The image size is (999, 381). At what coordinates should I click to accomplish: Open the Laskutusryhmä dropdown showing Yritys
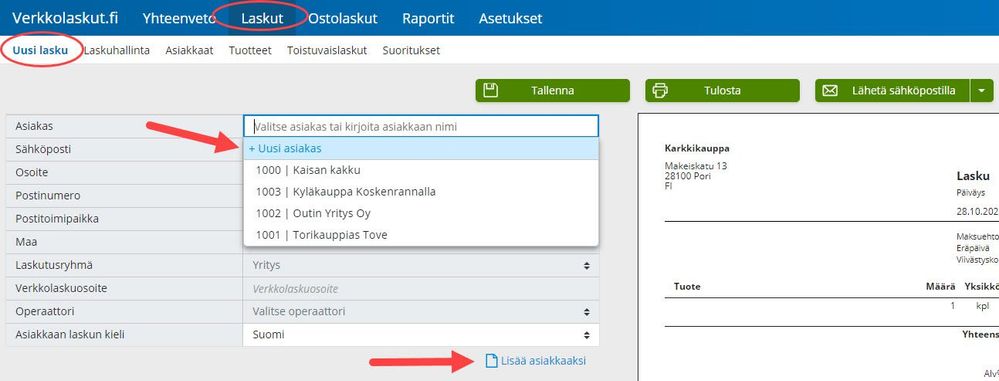(x=420, y=265)
